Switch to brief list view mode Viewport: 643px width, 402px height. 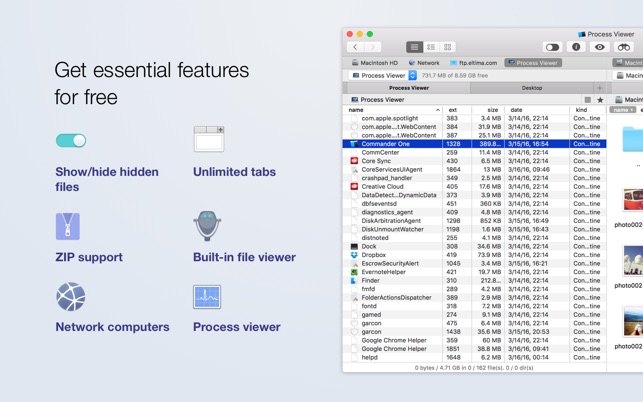click(x=431, y=47)
